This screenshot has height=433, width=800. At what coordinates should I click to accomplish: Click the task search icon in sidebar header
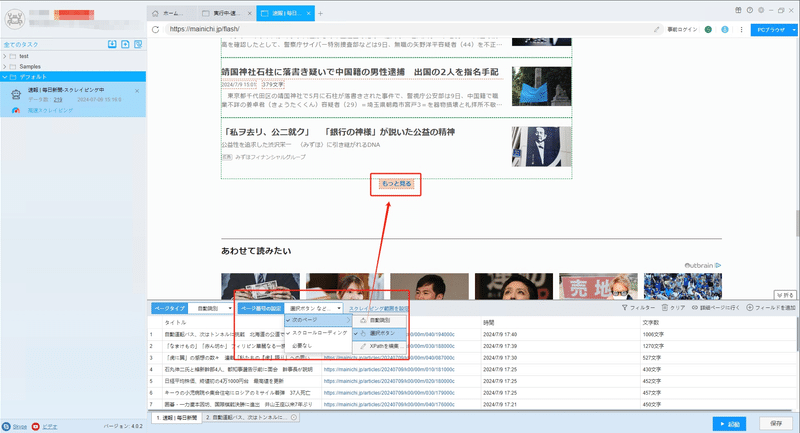[138, 44]
